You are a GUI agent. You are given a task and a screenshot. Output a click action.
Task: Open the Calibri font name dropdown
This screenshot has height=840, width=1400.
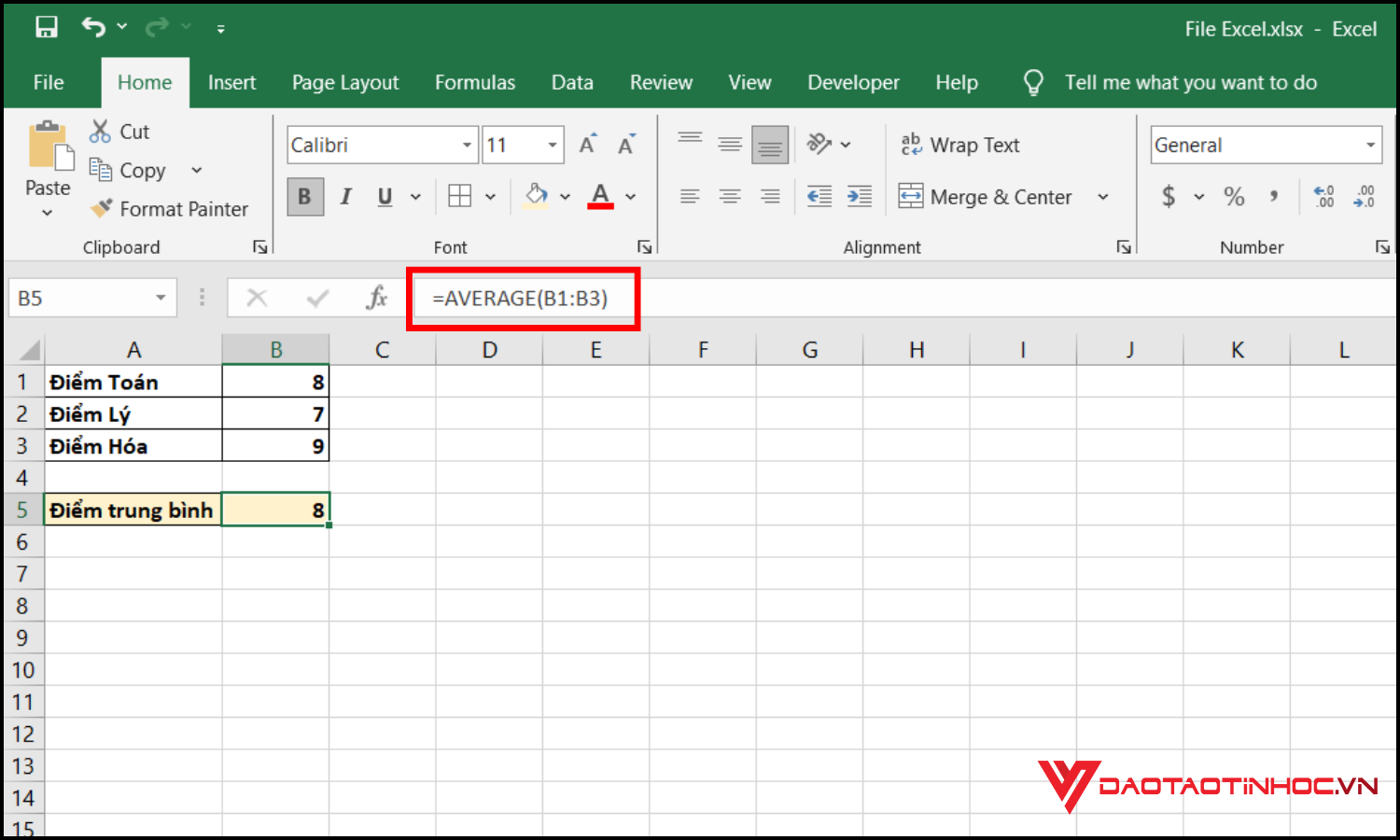point(467,145)
